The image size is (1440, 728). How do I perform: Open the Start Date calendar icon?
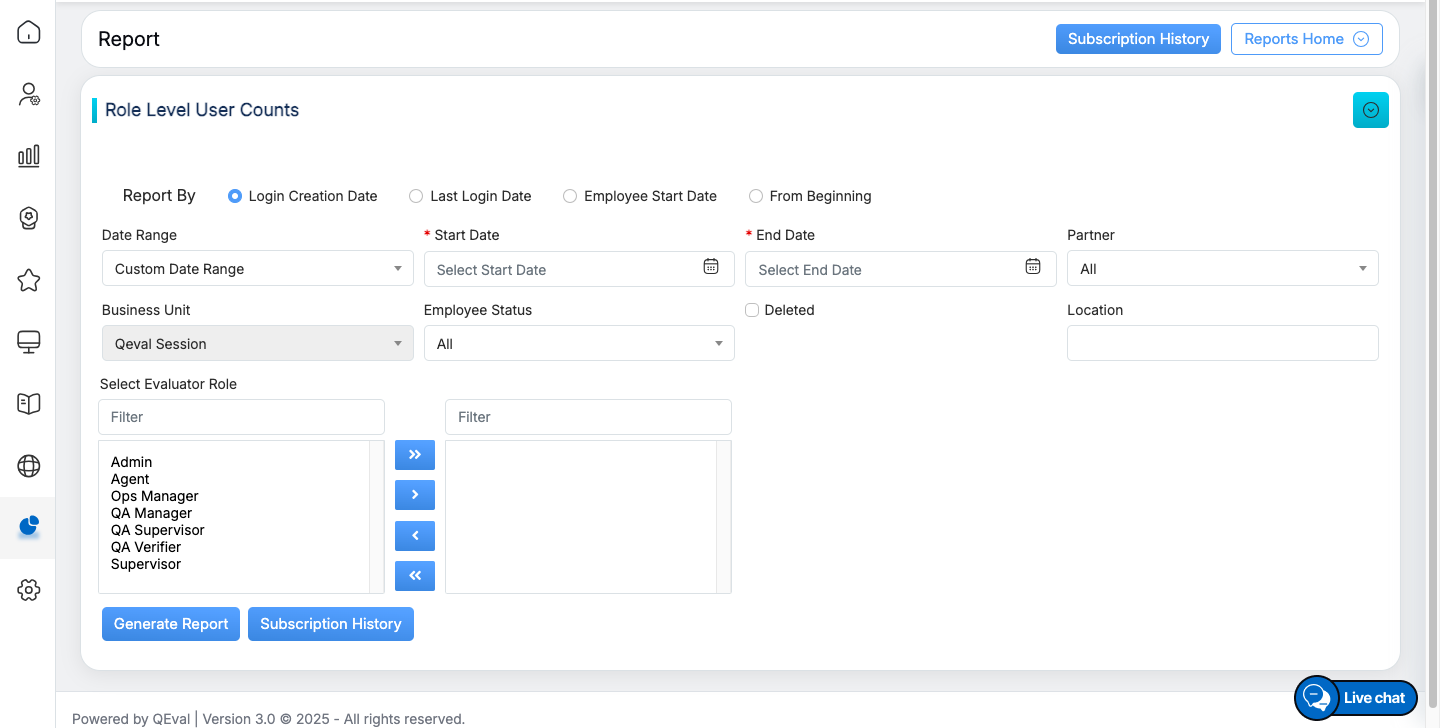point(711,267)
